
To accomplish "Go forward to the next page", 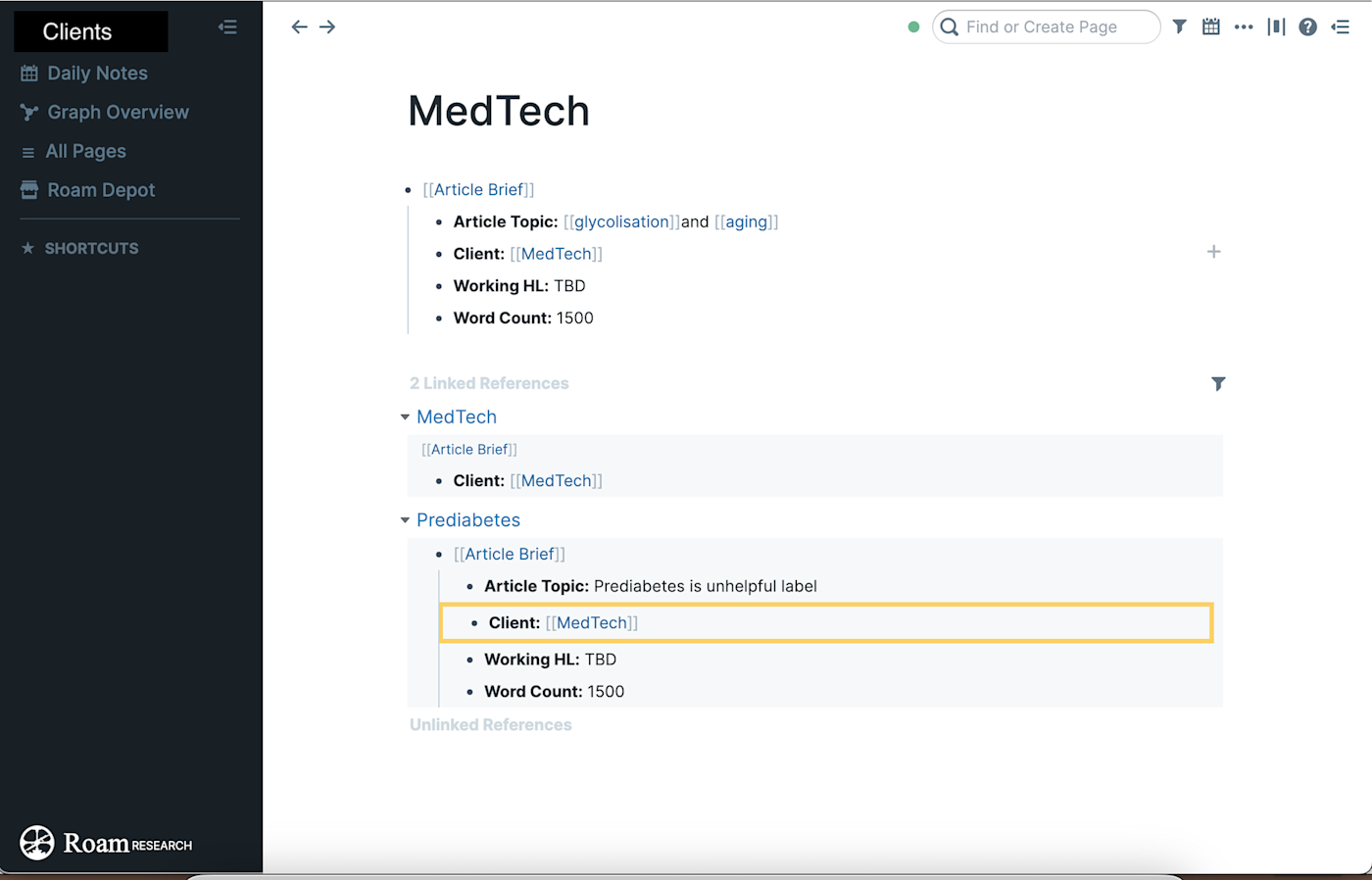I will click(327, 27).
